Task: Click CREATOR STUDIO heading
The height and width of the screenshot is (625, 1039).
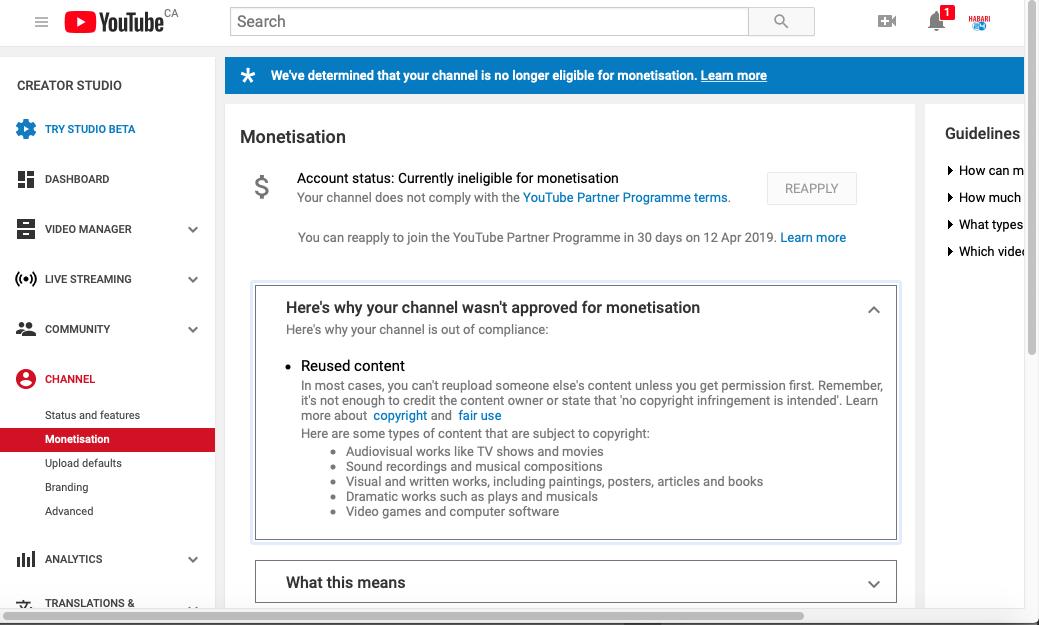Action: tap(69, 85)
